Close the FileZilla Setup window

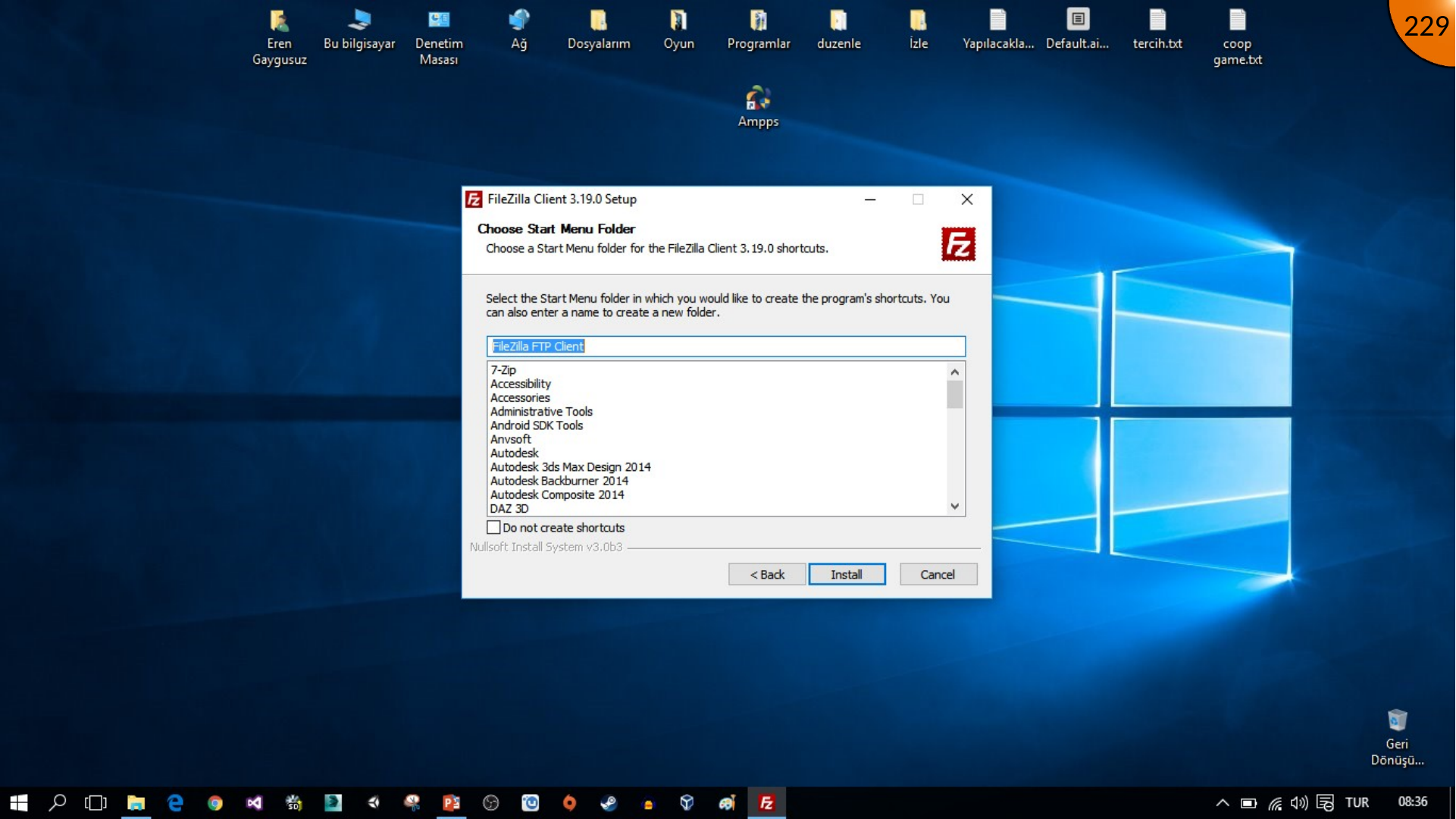coord(966,199)
